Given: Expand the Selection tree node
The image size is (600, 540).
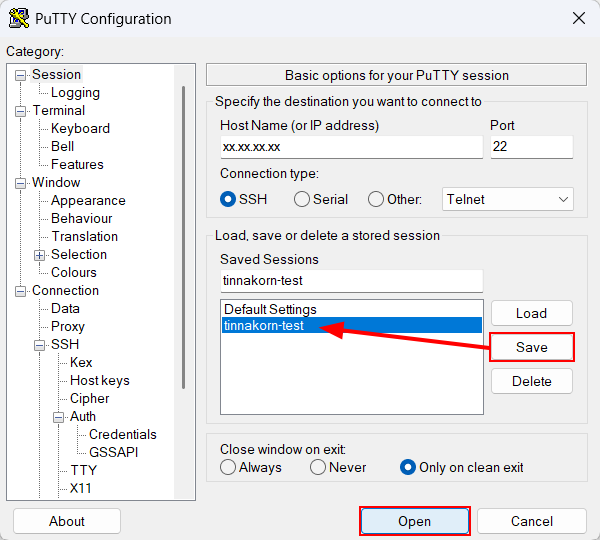Looking at the screenshot, I should [x=40, y=255].
